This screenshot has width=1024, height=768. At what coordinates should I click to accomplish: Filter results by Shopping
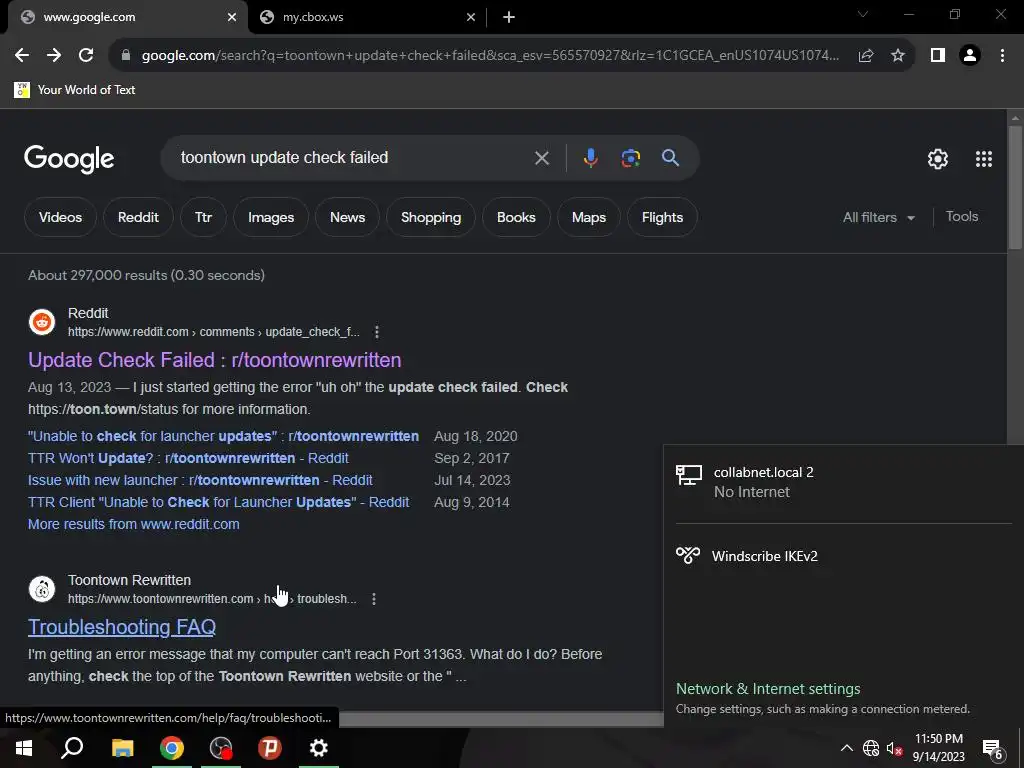(x=431, y=217)
